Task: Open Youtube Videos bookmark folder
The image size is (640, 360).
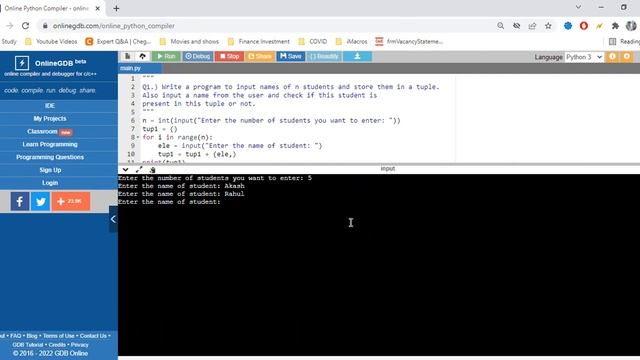Action: coord(51,41)
